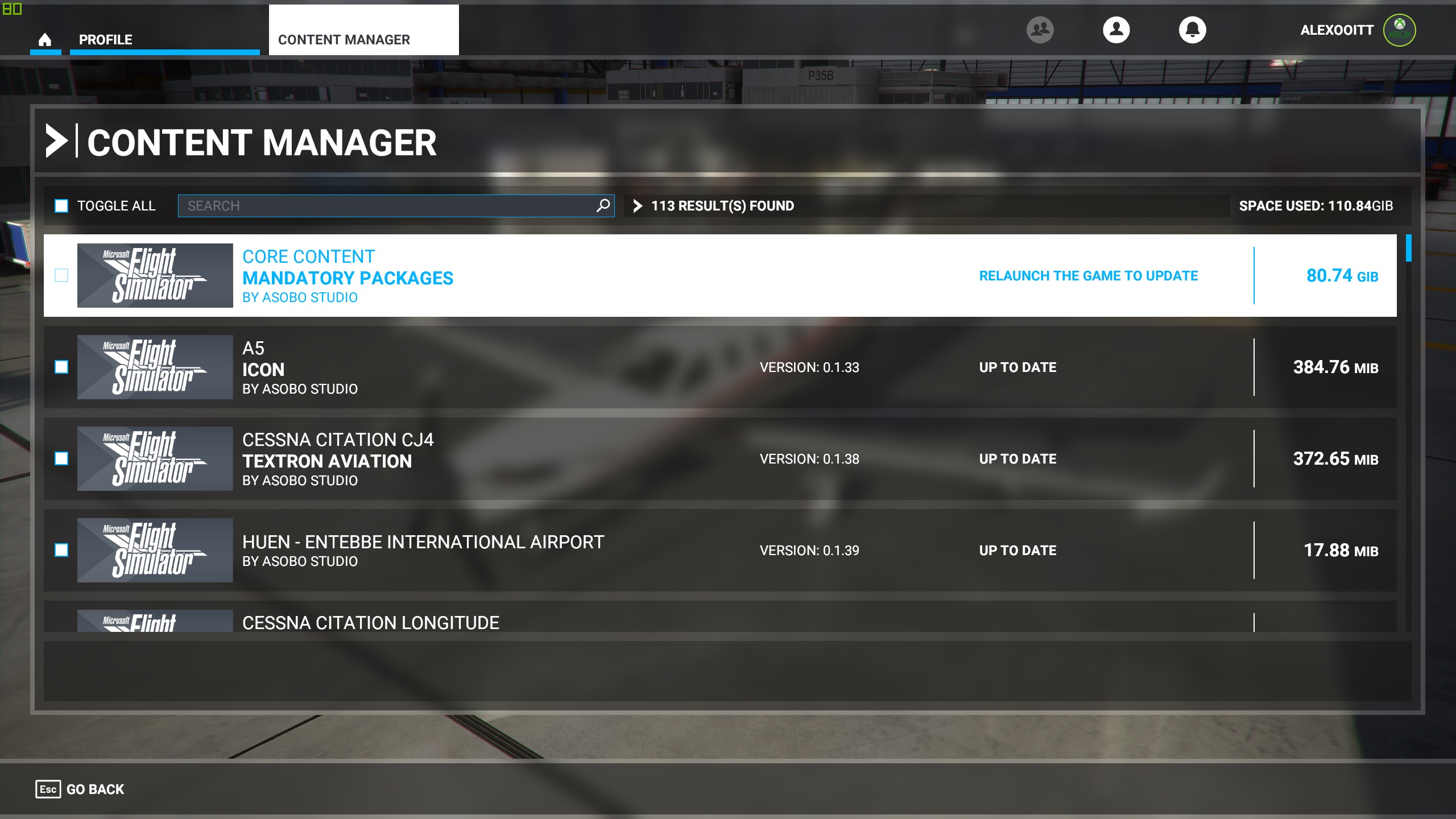This screenshot has height=819, width=1456.
Task: Check the Toggle All checkbox
Action: coord(61,206)
